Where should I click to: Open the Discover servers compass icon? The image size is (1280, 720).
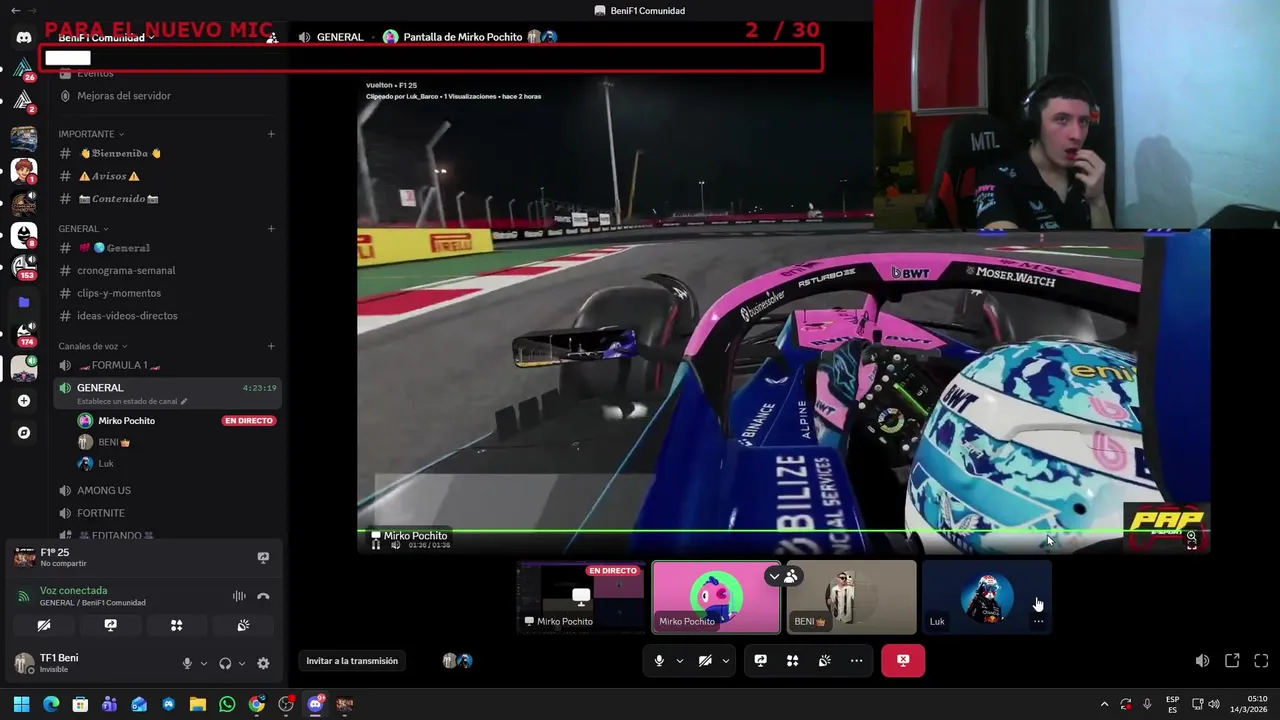(x=24, y=433)
